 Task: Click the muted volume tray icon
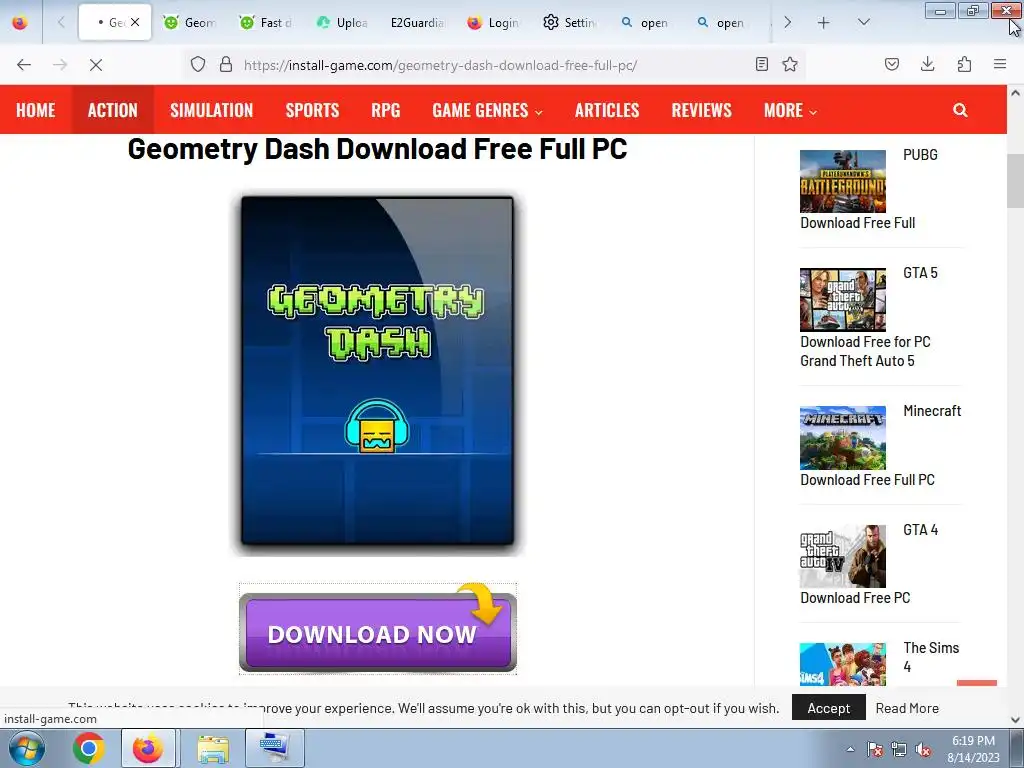pyautogui.click(x=923, y=749)
